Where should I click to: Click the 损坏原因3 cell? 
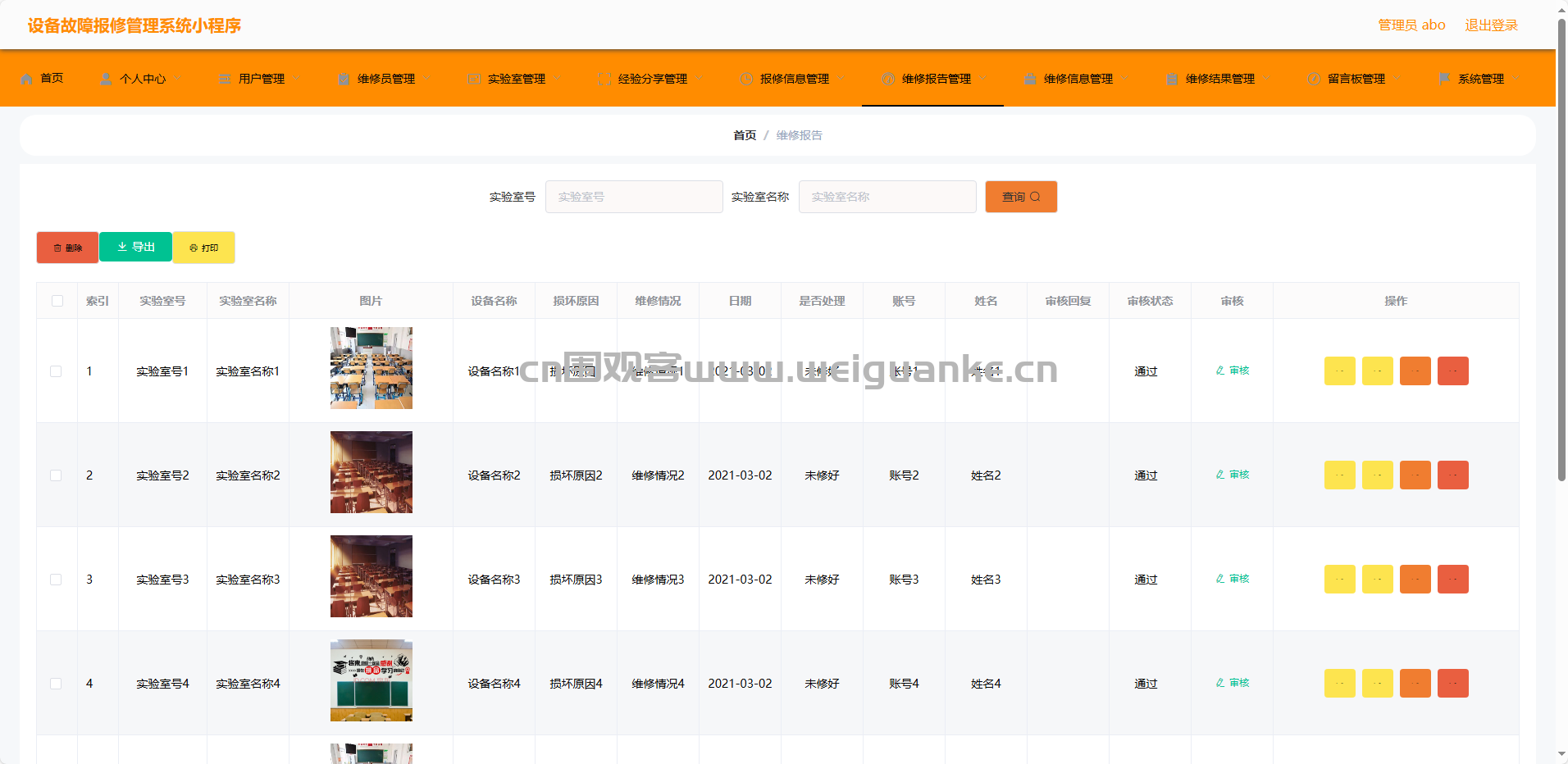click(576, 580)
